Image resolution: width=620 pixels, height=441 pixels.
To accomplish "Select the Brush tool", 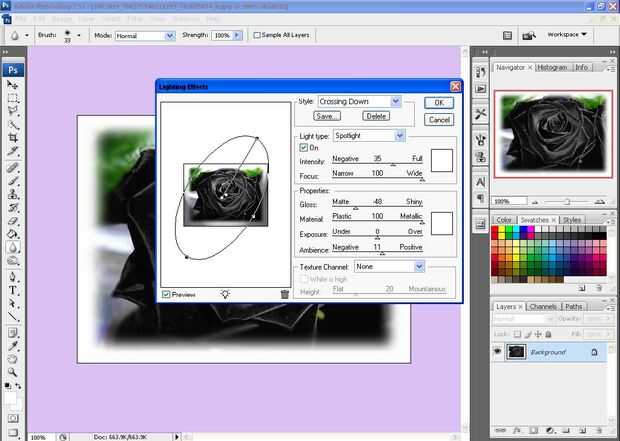I will (12, 181).
